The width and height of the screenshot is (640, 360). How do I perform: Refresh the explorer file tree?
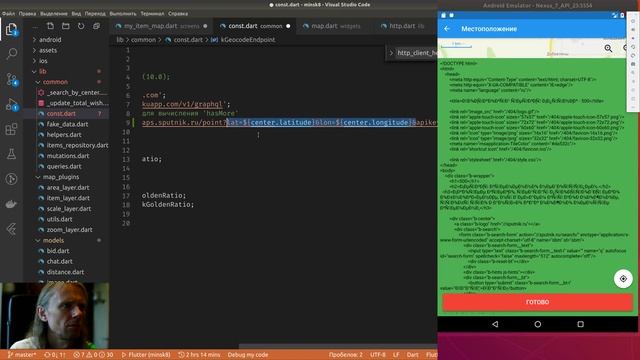tap(81, 26)
